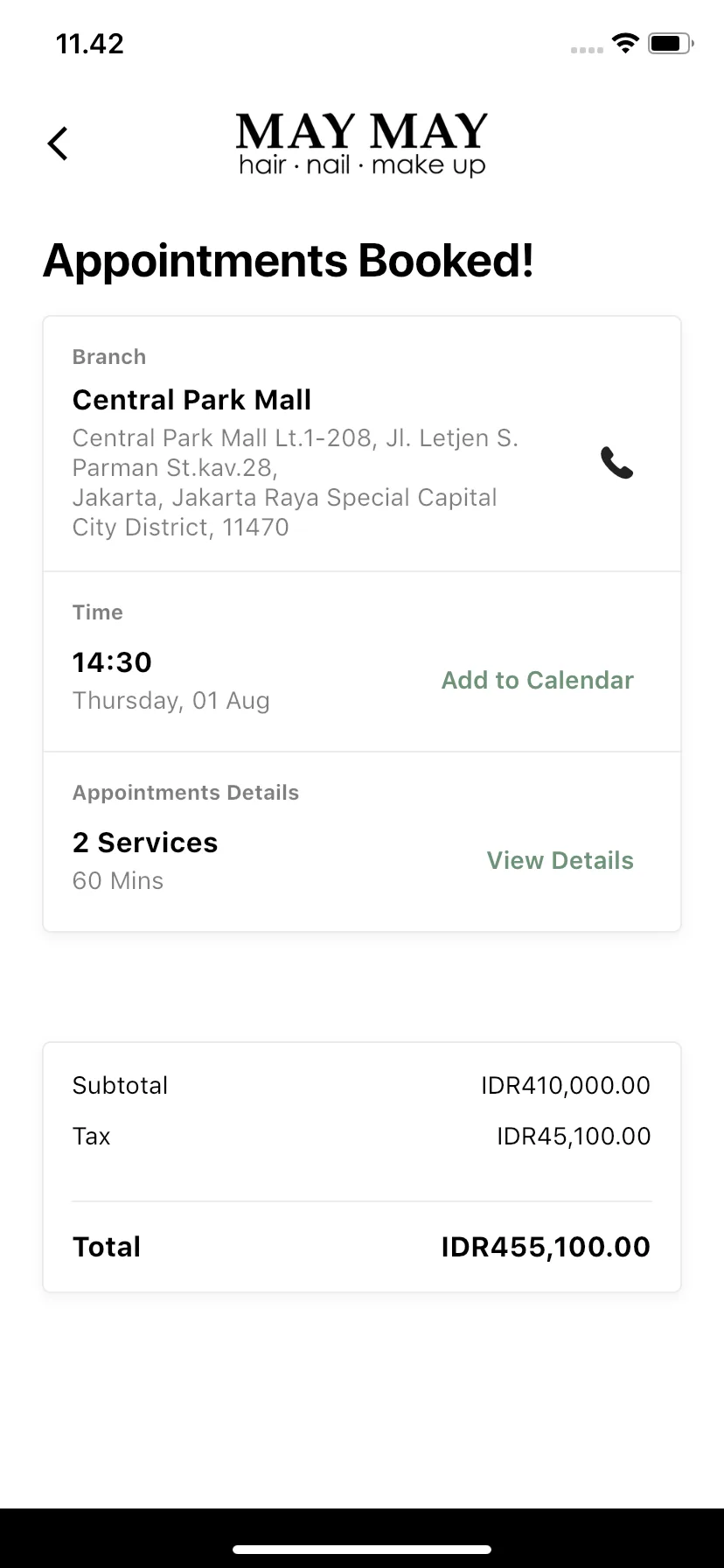Tap the Tax amount IDR45,100.00

point(574,1136)
